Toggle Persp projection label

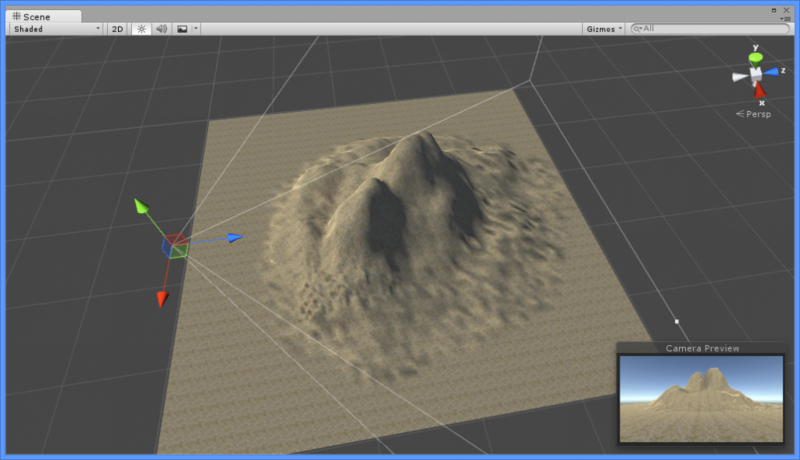click(754, 114)
